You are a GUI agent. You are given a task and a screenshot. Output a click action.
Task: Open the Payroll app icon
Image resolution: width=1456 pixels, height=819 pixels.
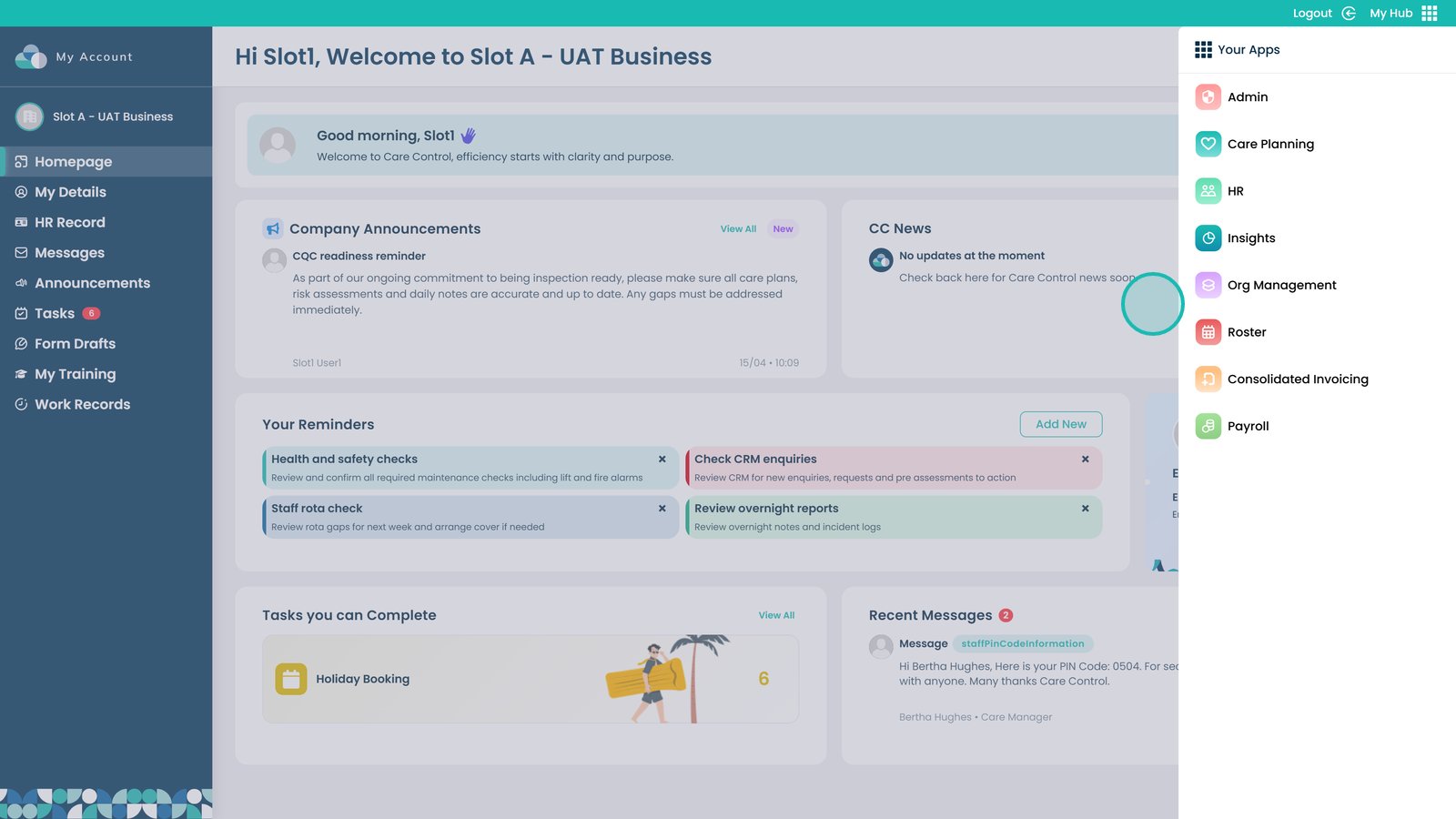[1208, 426]
